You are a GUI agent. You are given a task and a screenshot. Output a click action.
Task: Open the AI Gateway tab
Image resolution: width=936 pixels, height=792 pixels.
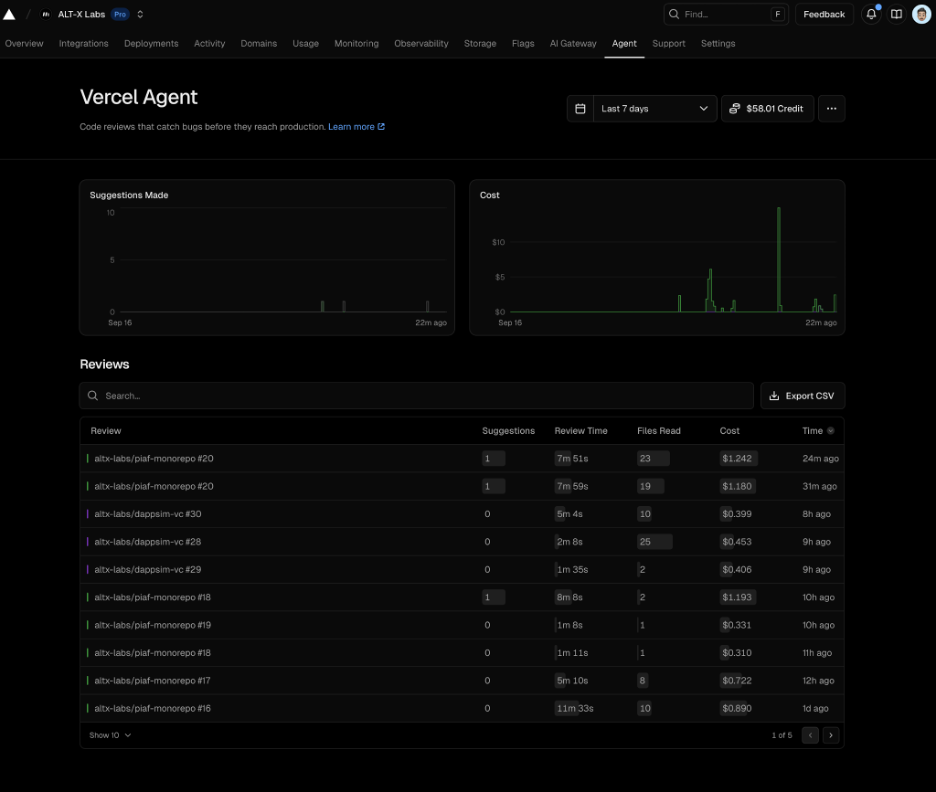(x=573, y=44)
